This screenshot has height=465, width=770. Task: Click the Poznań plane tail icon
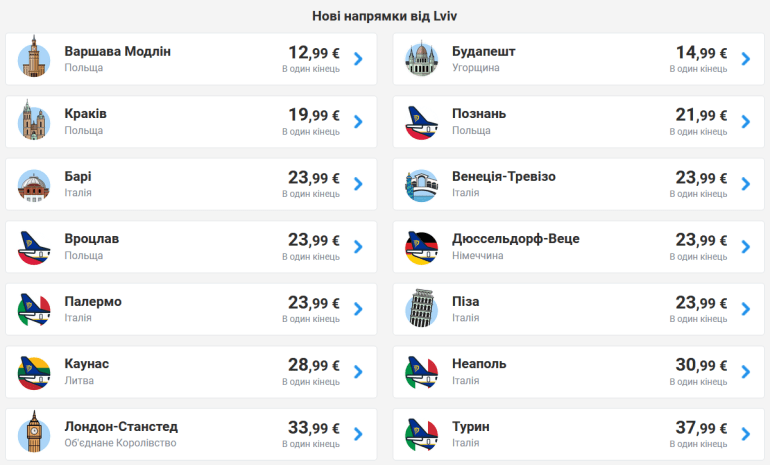422,121
